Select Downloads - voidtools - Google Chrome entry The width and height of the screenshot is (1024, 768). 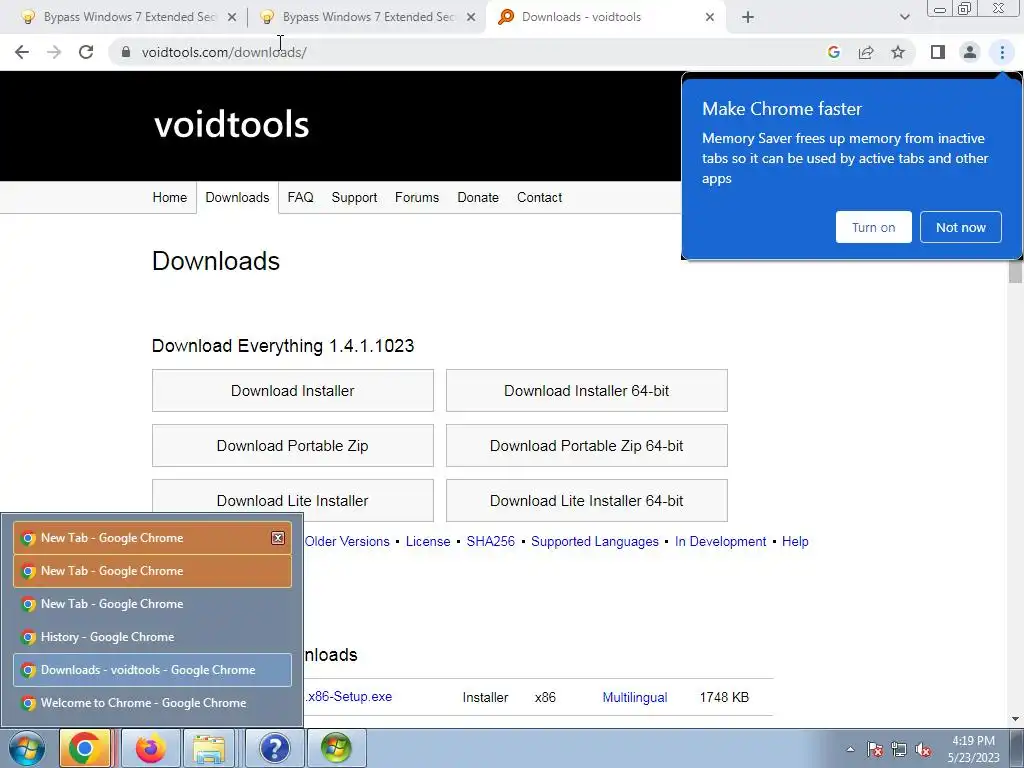152,670
